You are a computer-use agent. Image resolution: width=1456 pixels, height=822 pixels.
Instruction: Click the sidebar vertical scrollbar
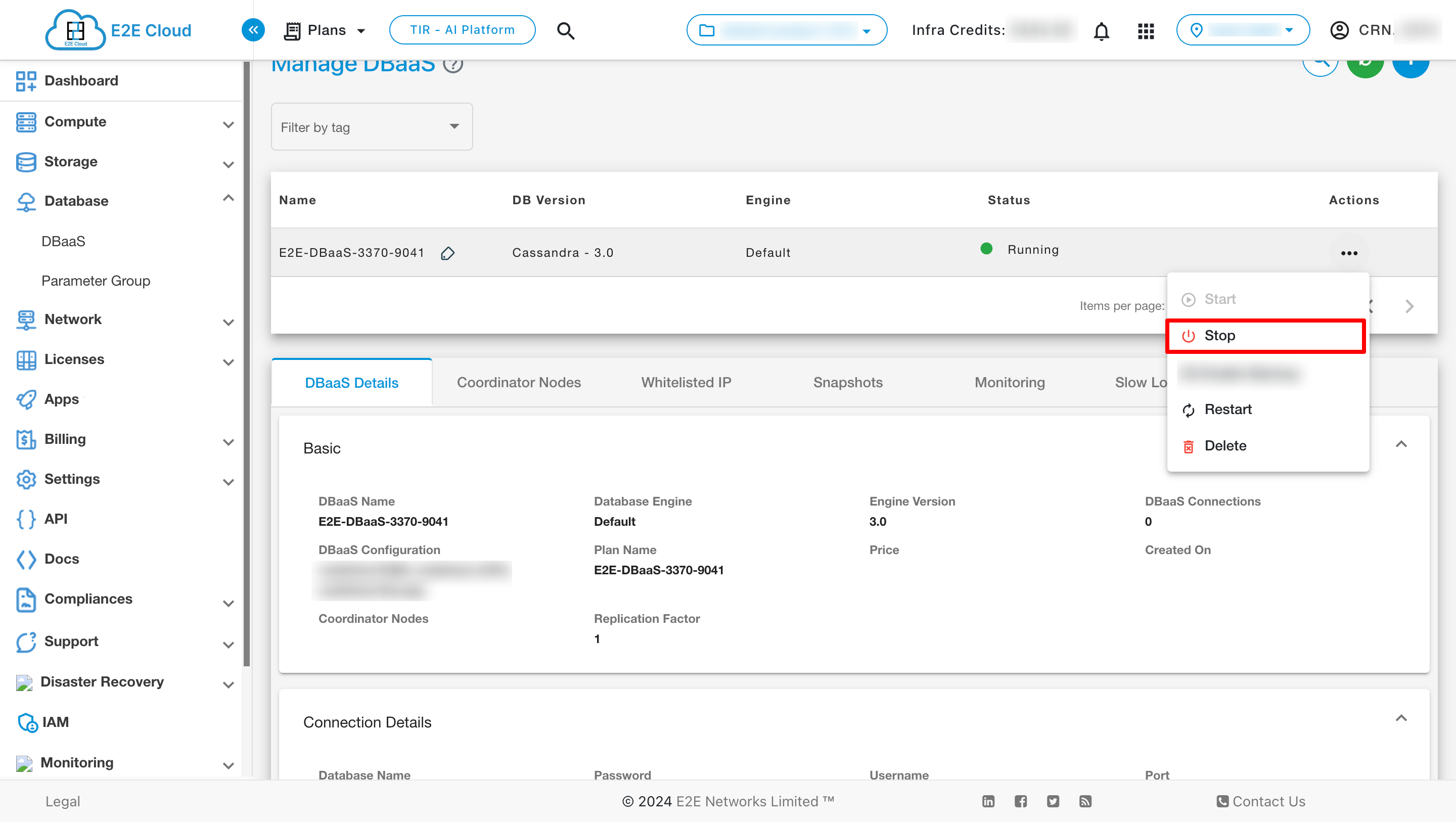tap(246, 364)
